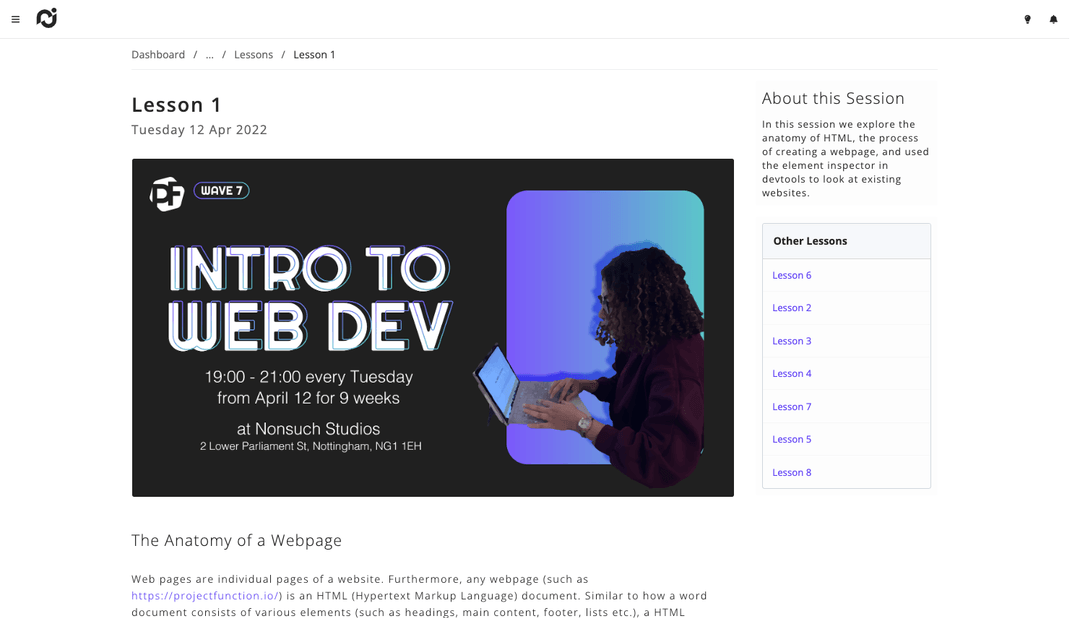Follow the projectfunction.io link
Screen dimensions: 1080x618
pyautogui.click(x=205, y=595)
